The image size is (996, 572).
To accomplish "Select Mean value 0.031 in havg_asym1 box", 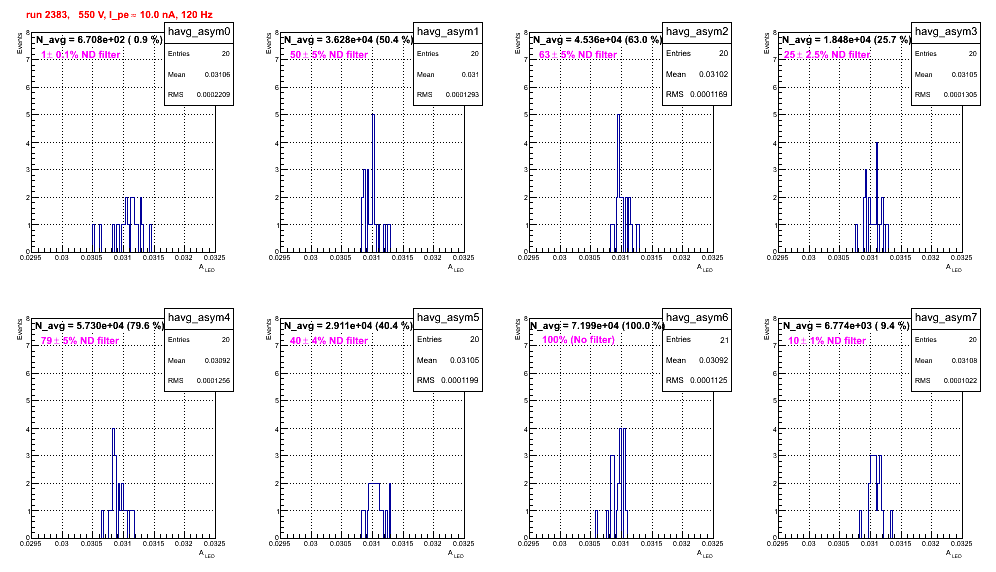I will point(470,74).
